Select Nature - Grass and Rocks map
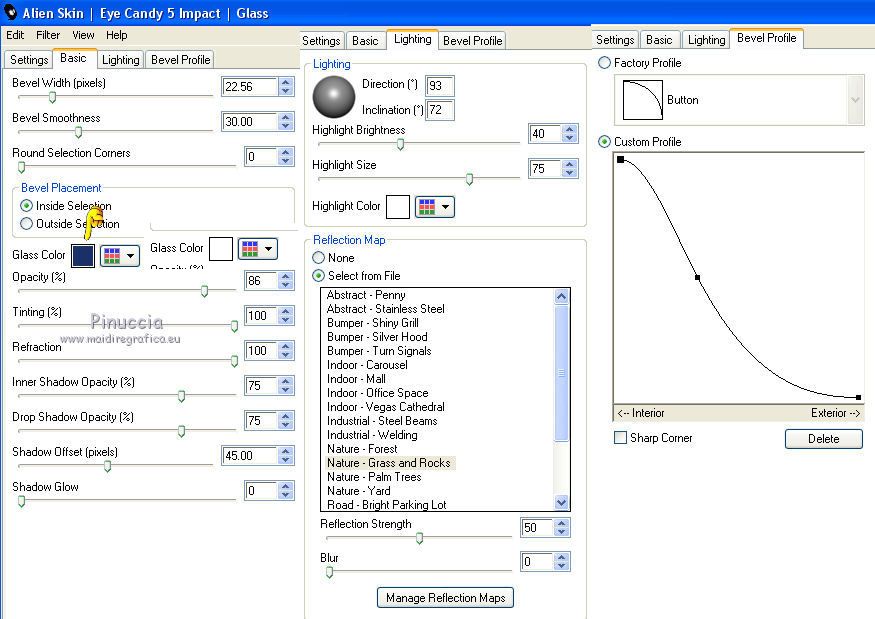The image size is (875, 619). (x=388, y=463)
